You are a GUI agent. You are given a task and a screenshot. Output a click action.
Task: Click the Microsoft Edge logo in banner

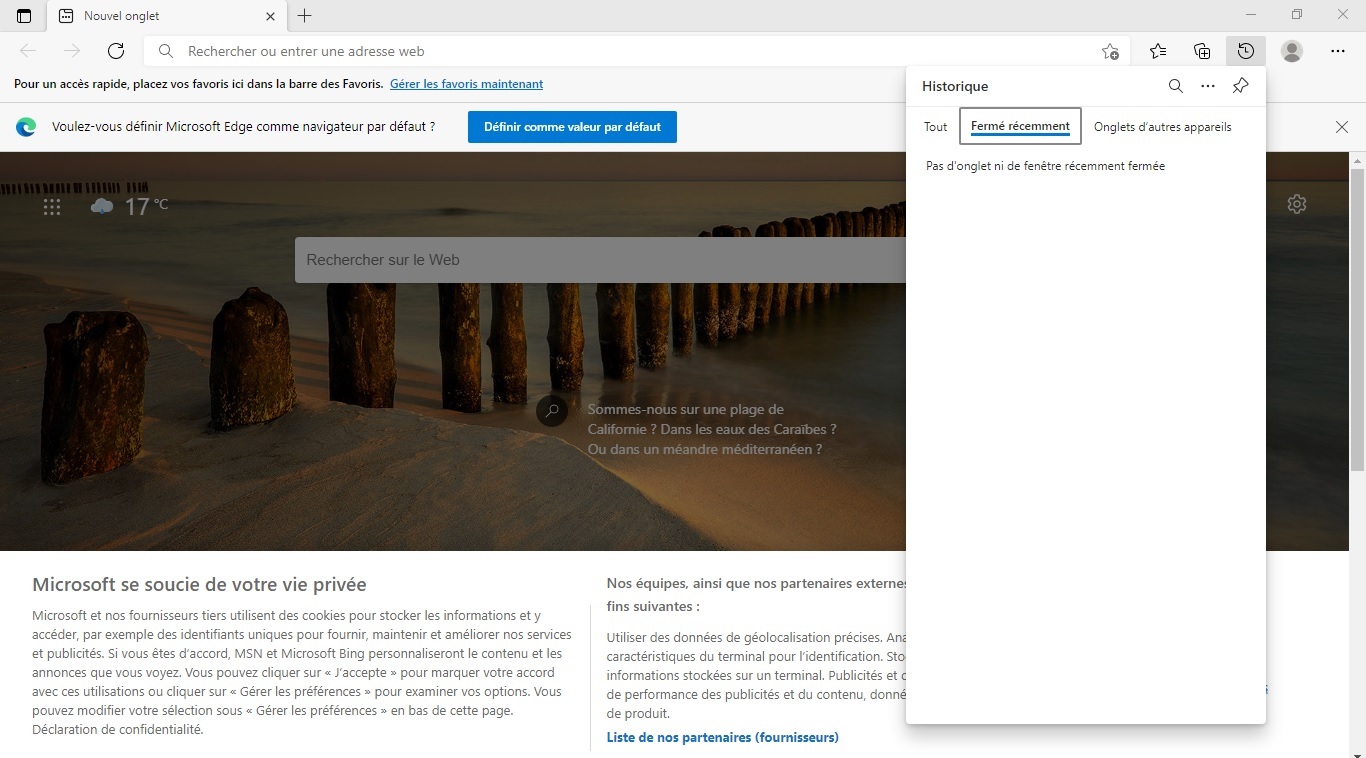pyautogui.click(x=26, y=127)
